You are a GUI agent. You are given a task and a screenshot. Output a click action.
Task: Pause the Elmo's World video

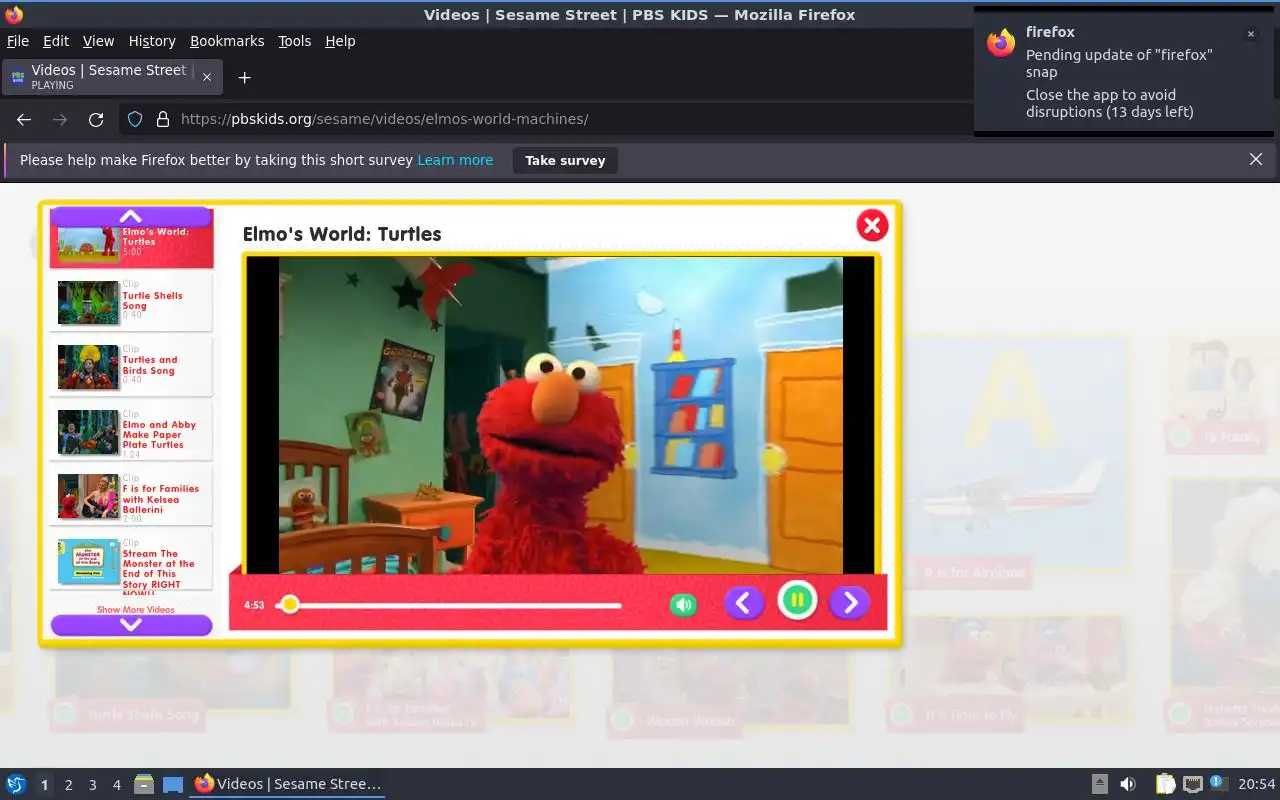[x=797, y=601]
